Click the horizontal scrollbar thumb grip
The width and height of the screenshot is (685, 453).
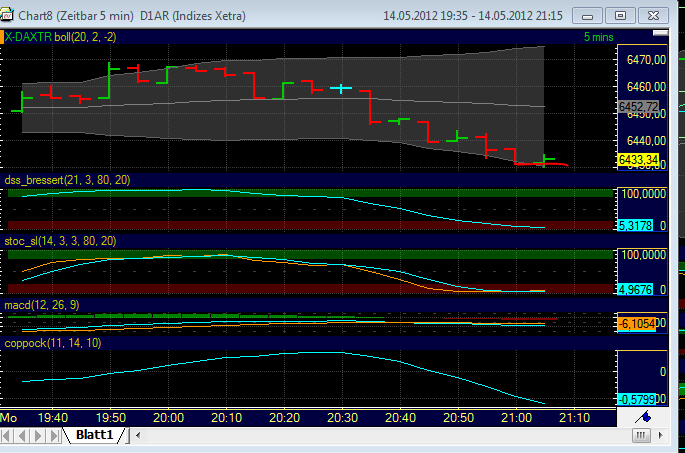(x=641, y=435)
